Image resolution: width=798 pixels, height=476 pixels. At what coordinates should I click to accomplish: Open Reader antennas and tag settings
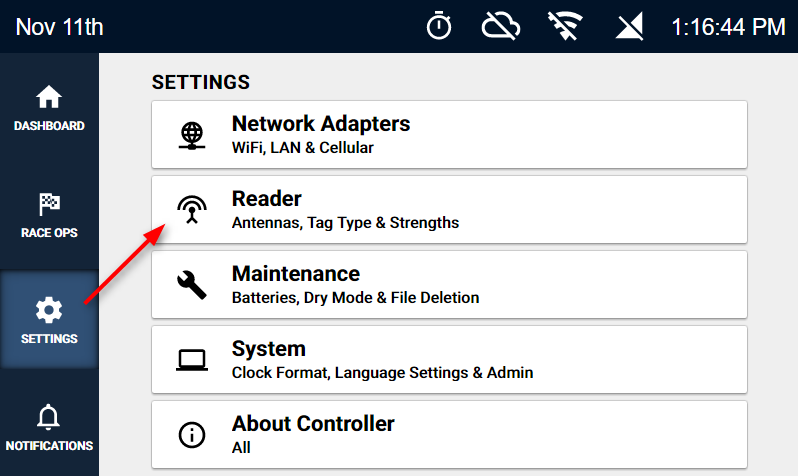tap(449, 210)
